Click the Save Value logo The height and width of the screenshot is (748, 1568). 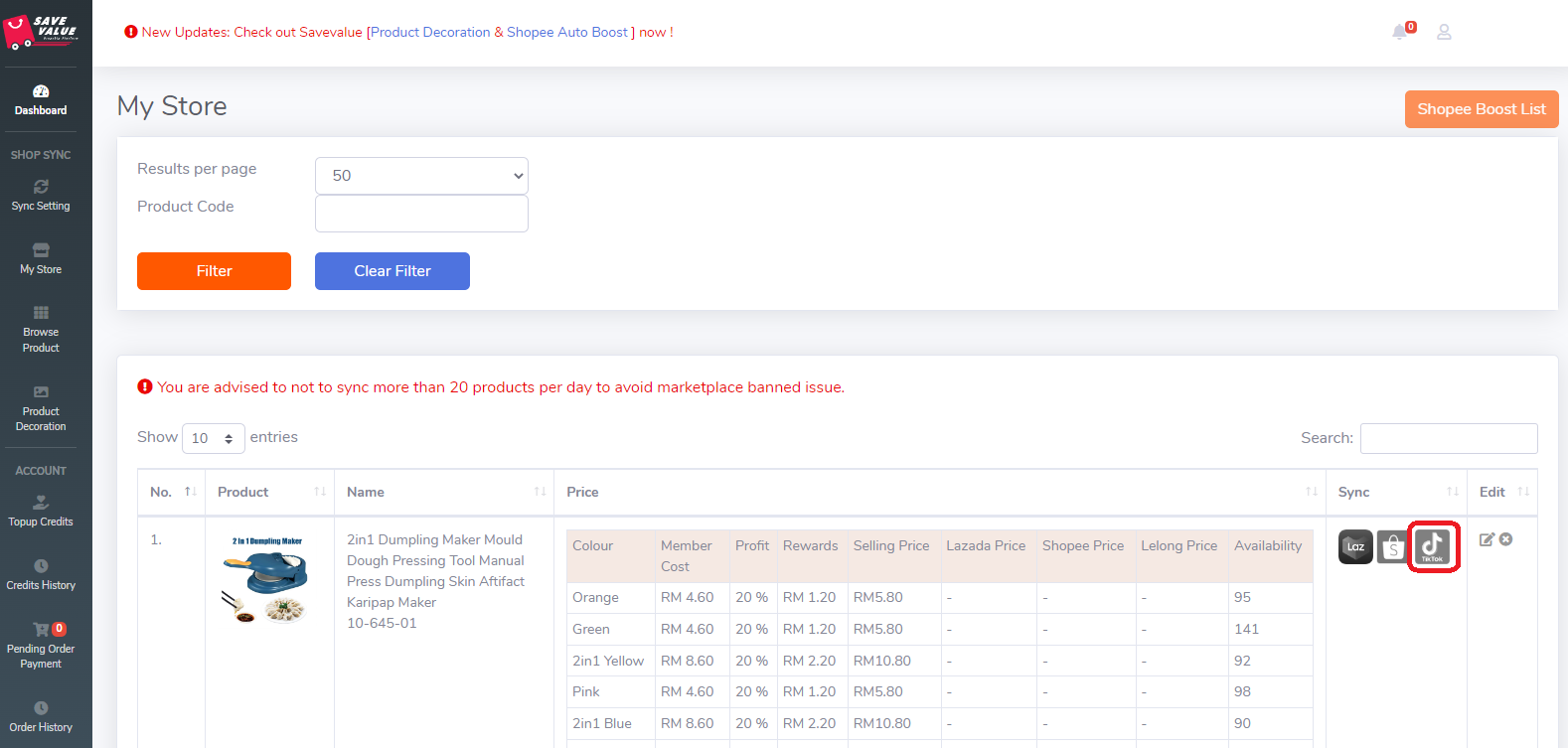[x=41, y=32]
